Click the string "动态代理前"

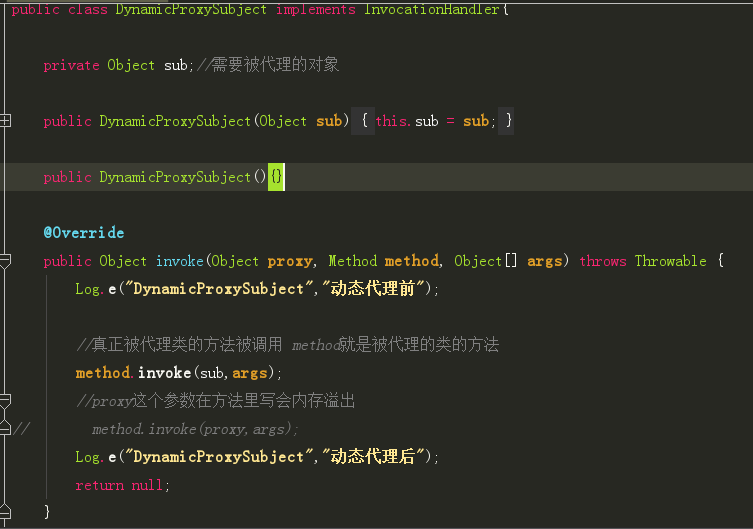[374, 289]
